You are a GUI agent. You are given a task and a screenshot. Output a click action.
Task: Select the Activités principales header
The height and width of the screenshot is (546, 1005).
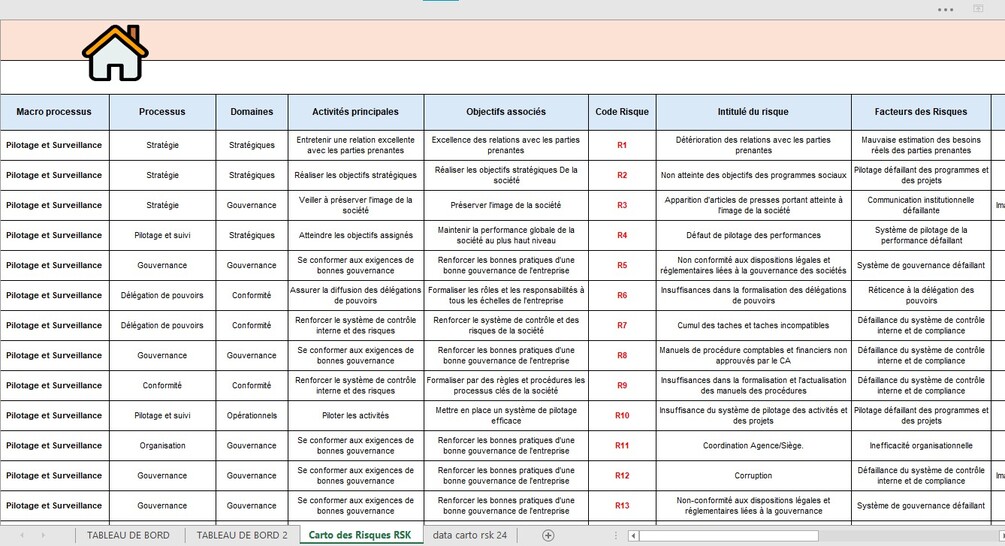pyautogui.click(x=356, y=112)
